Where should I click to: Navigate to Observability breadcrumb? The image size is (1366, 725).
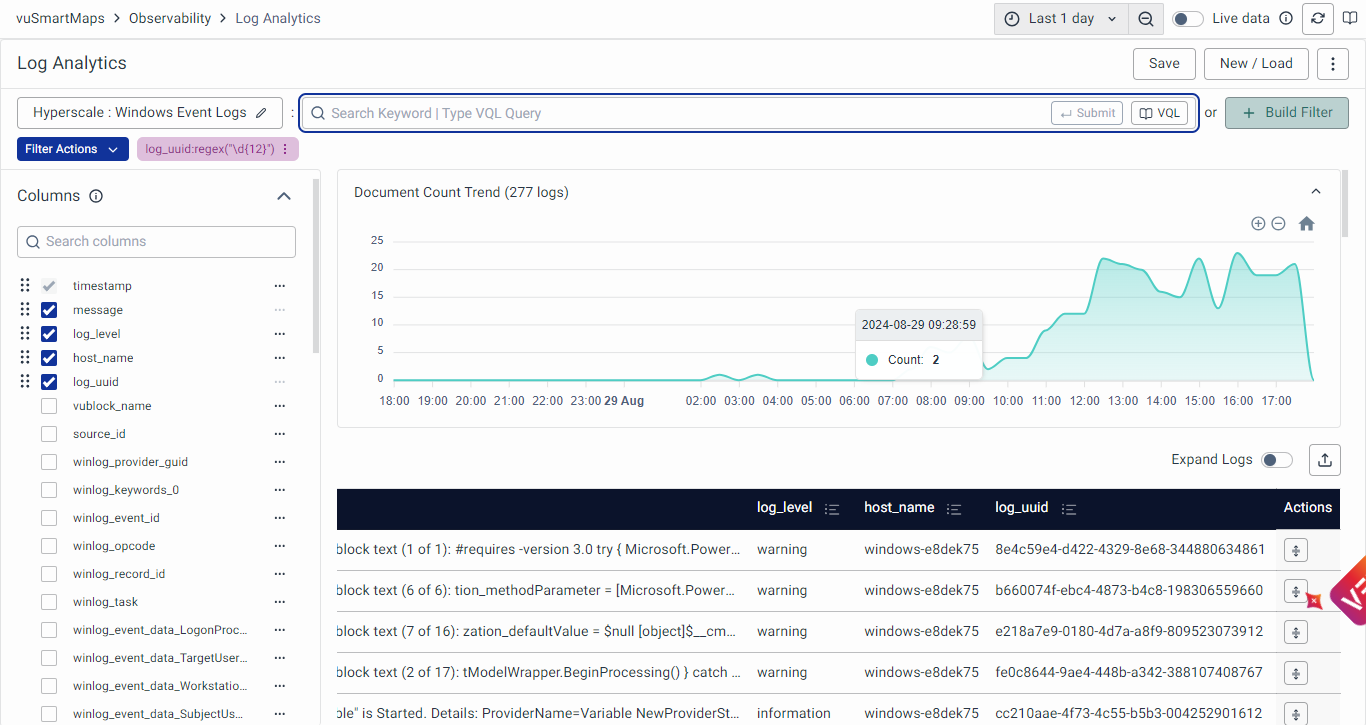tap(170, 18)
